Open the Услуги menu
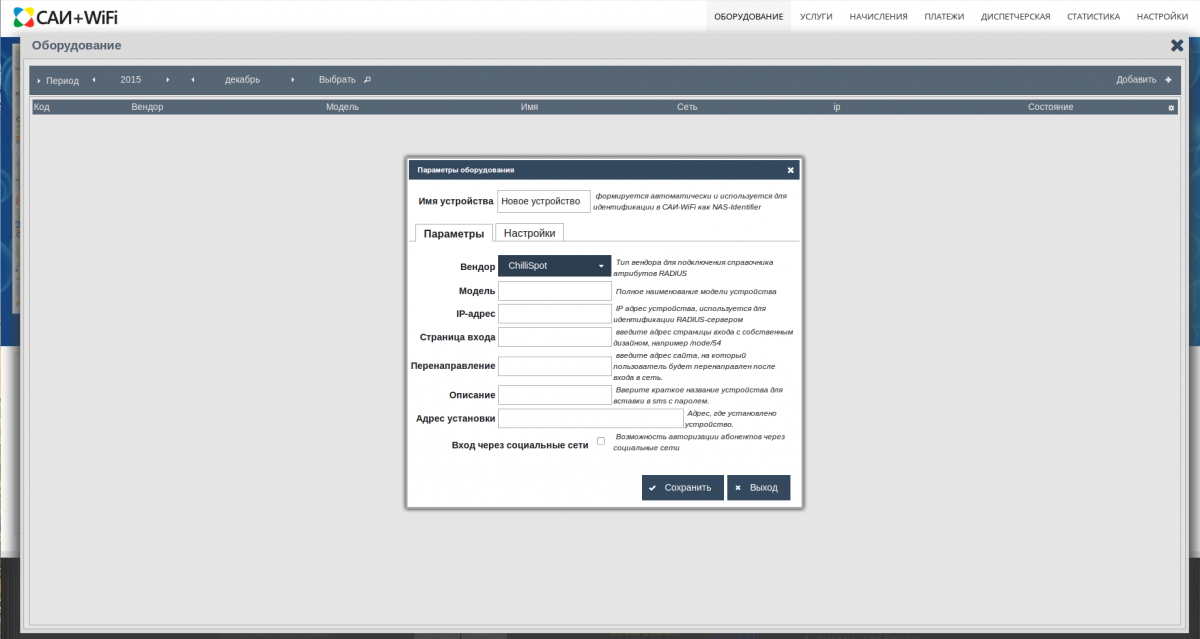The image size is (1200, 639). point(816,17)
